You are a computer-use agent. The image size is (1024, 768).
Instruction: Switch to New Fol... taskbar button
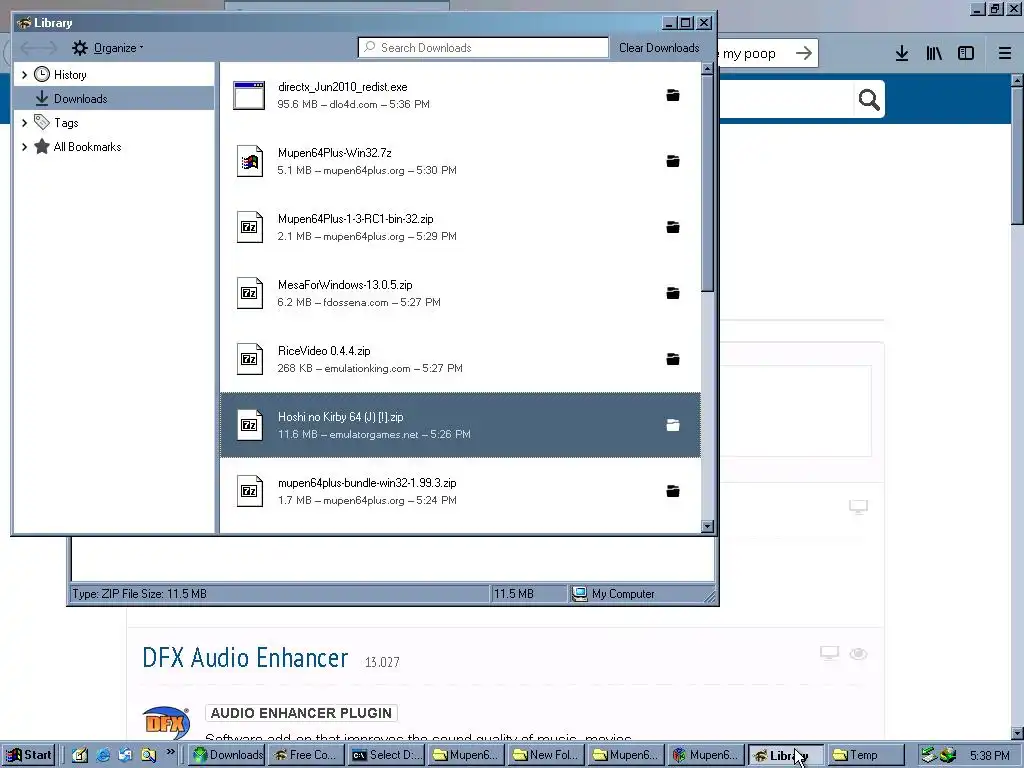coord(547,755)
